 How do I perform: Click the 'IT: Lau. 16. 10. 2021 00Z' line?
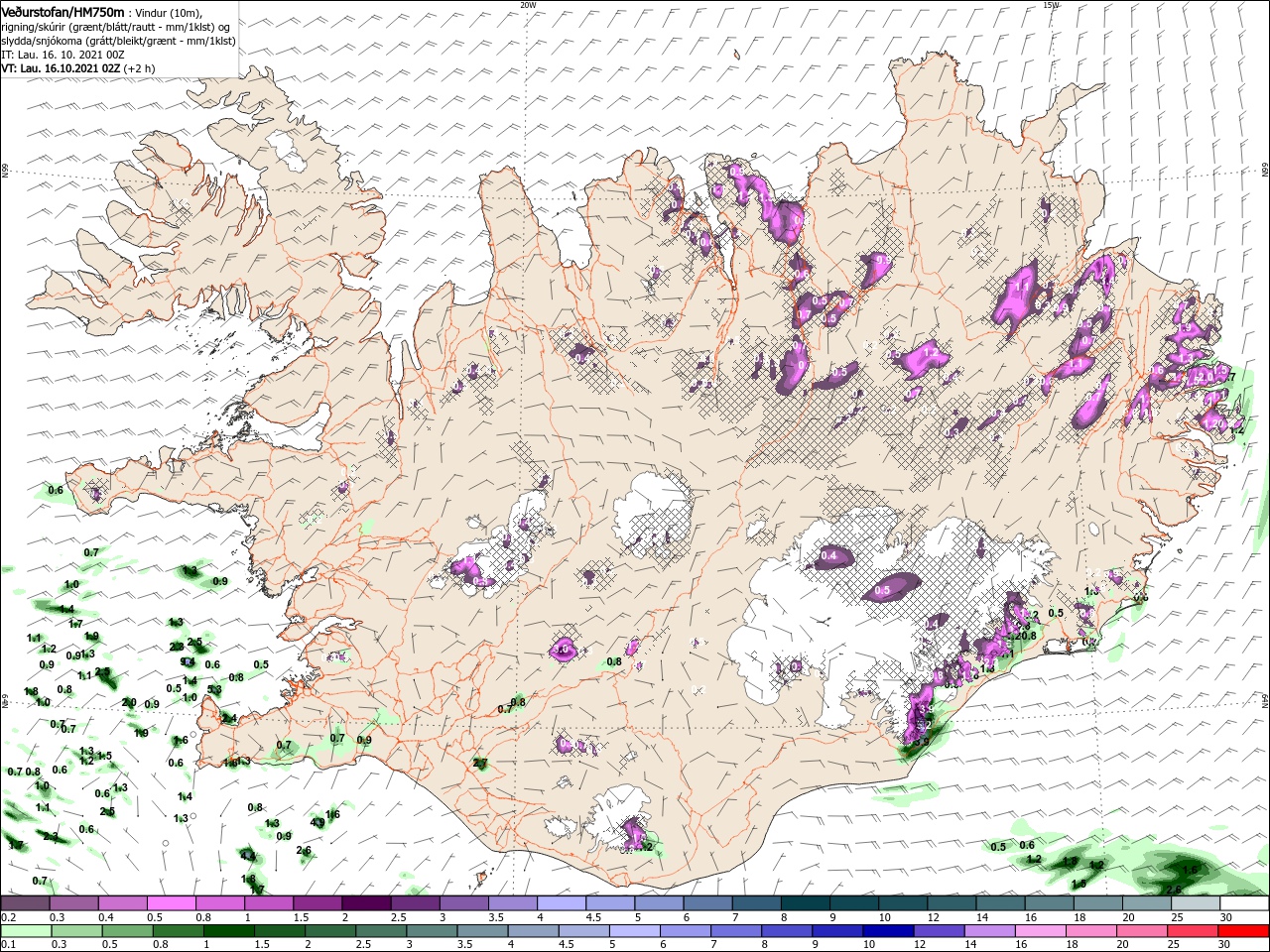point(63,54)
